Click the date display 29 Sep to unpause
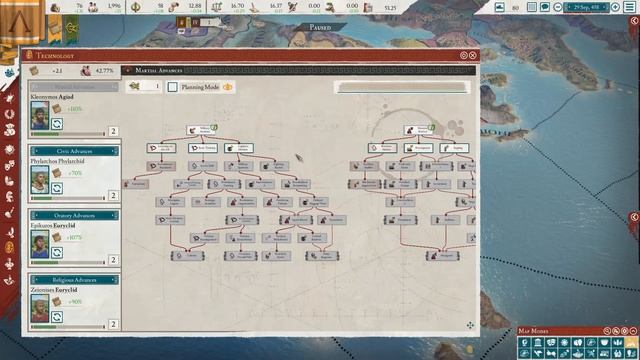The width and height of the screenshot is (640, 360). 587,7
